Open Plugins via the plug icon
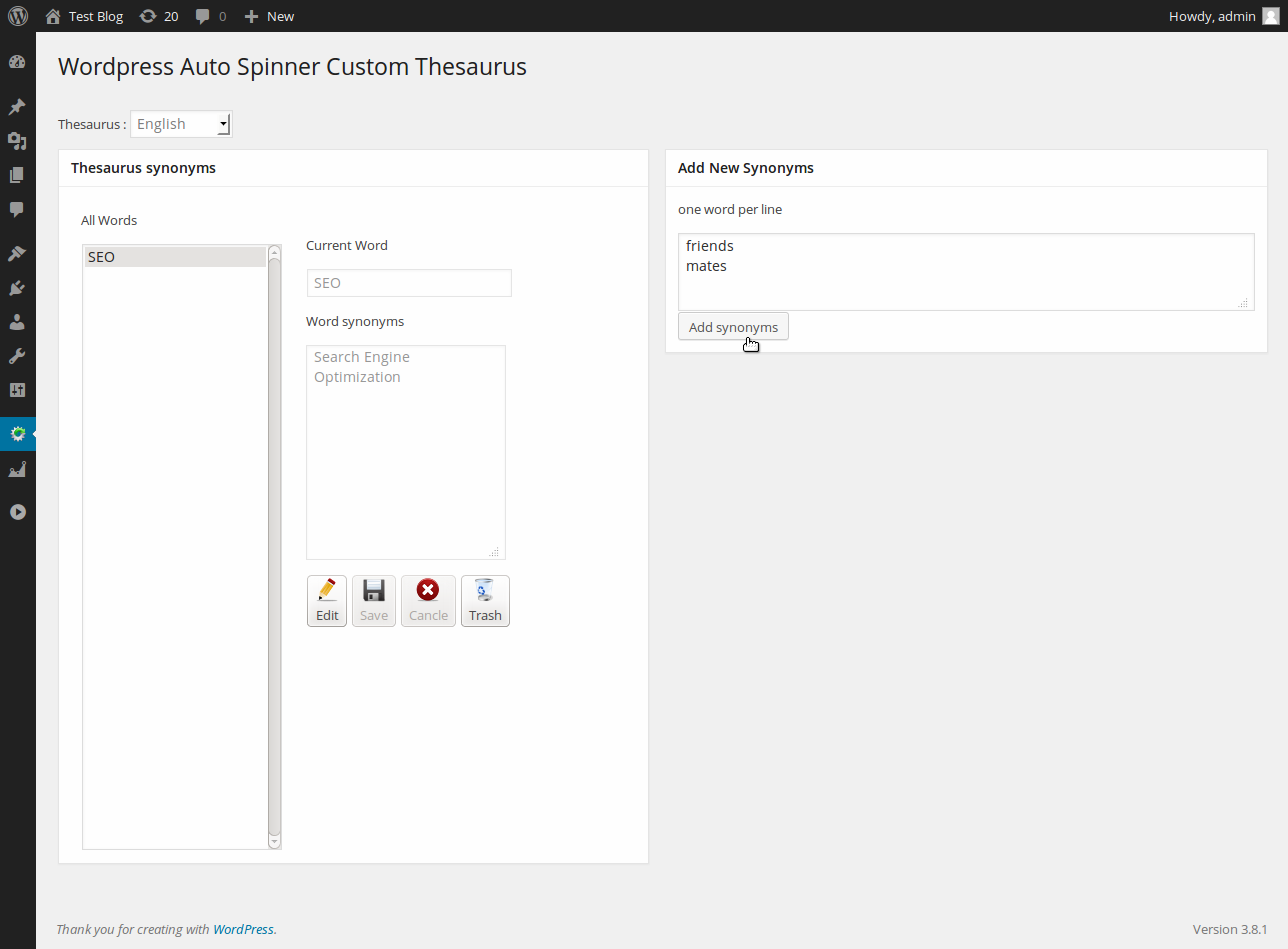Screen dimensions: 1288x949 17,288
